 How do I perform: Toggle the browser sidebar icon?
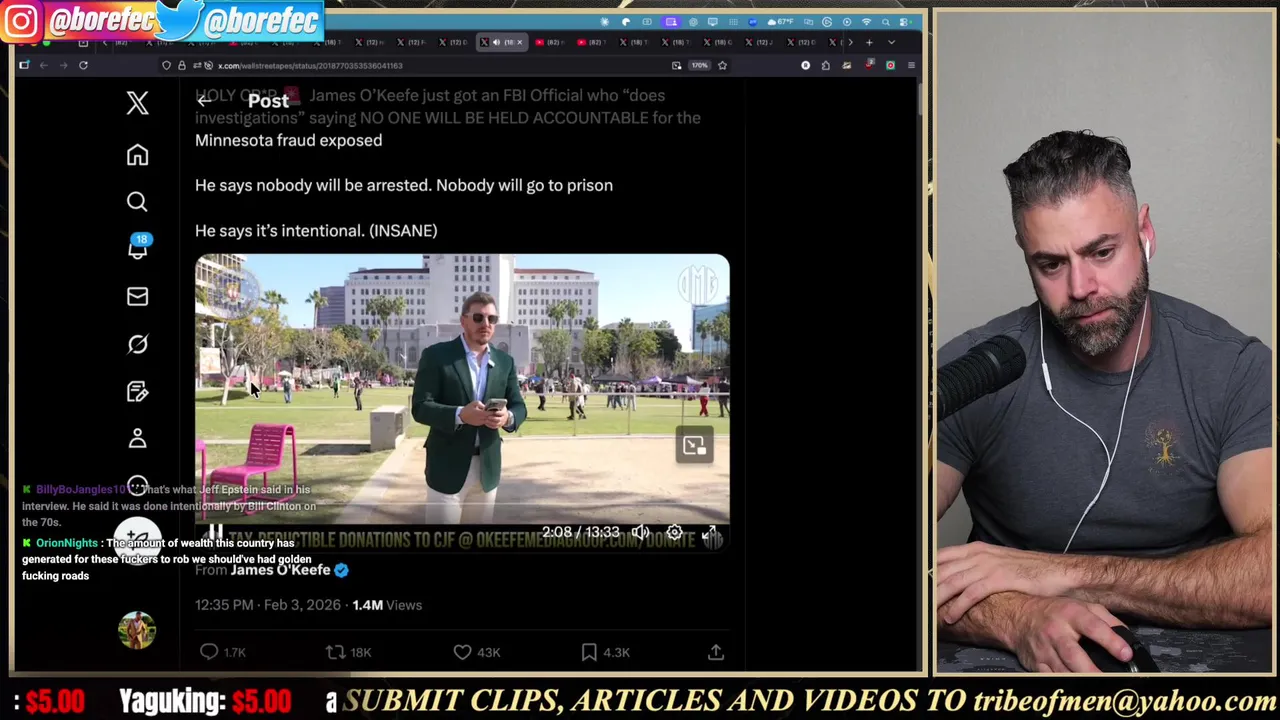tap(24, 65)
